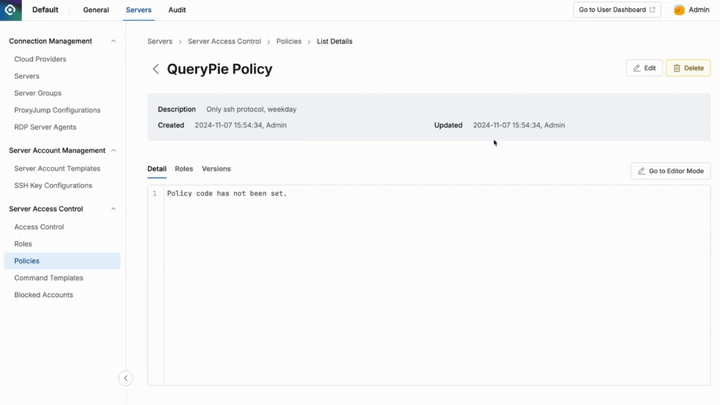Click the QueryPie Policy title

(x=219, y=69)
